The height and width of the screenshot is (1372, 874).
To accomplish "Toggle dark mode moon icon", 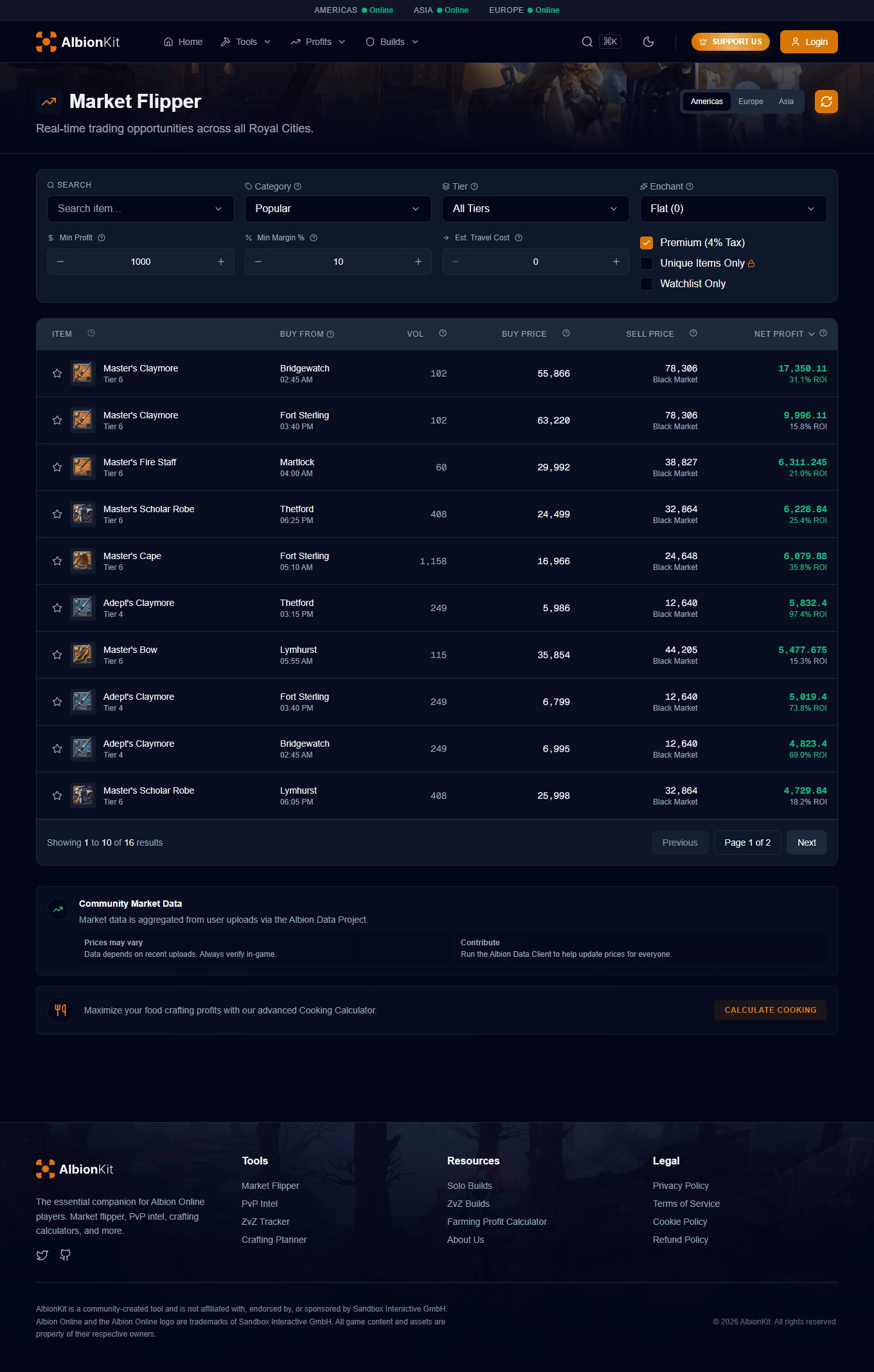I will (x=648, y=42).
